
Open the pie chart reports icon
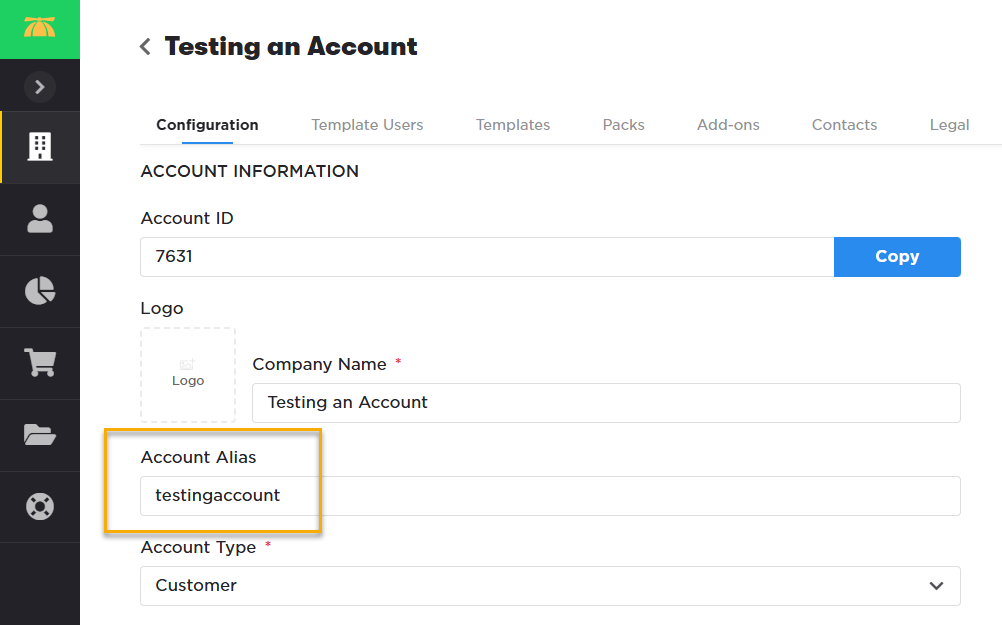[x=40, y=291]
